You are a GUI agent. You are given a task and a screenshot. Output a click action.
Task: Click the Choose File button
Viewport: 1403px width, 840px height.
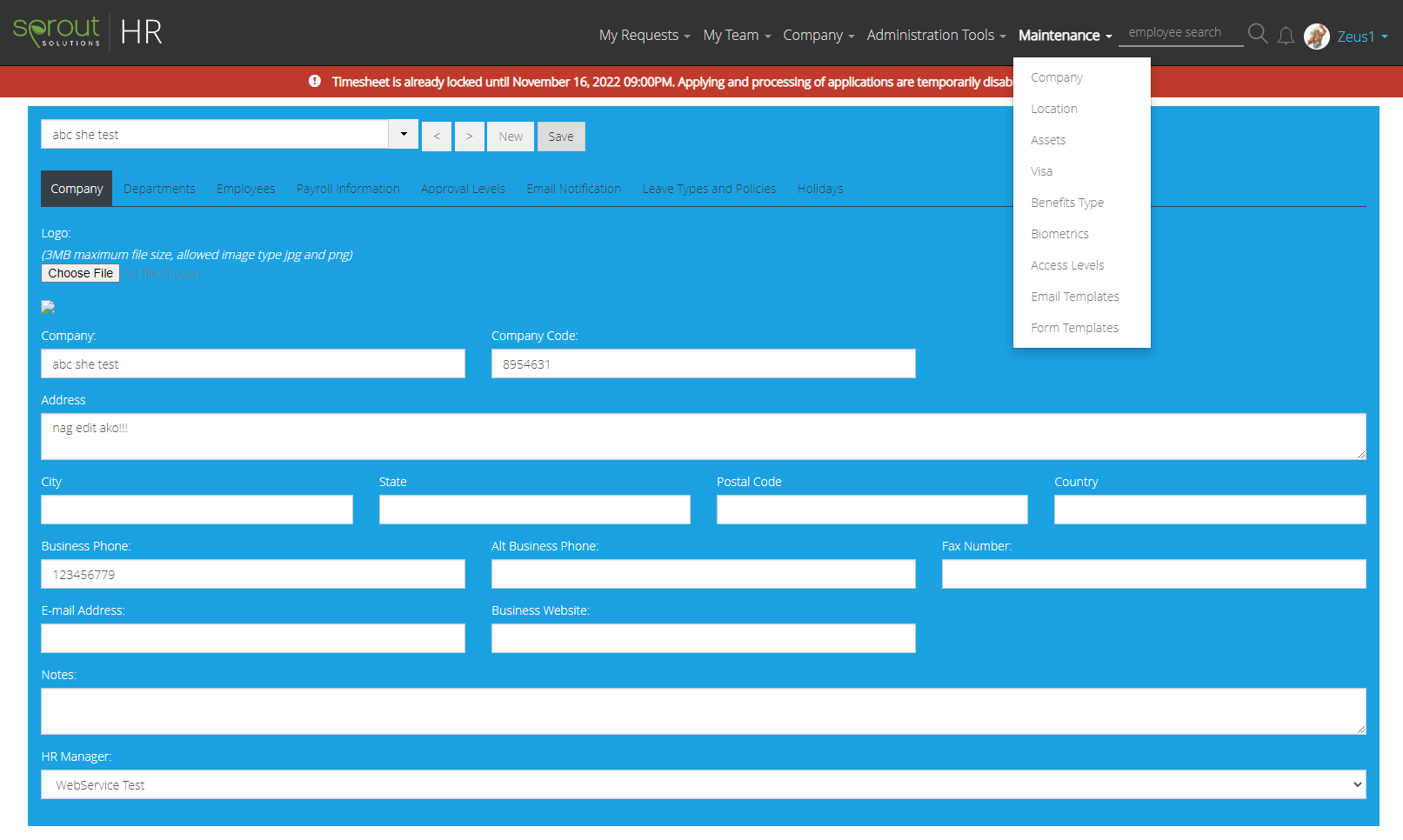coord(80,273)
